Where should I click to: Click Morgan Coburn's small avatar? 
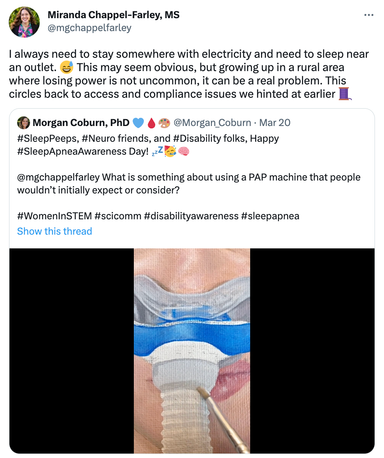23,123
